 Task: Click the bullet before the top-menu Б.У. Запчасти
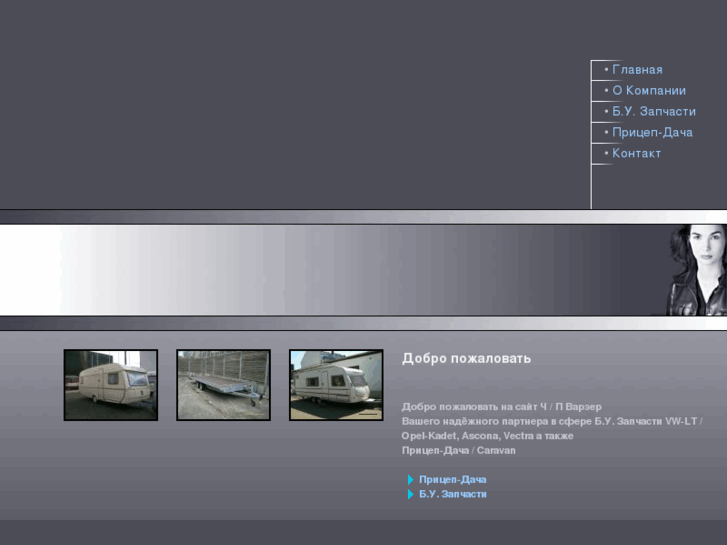[607, 112]
